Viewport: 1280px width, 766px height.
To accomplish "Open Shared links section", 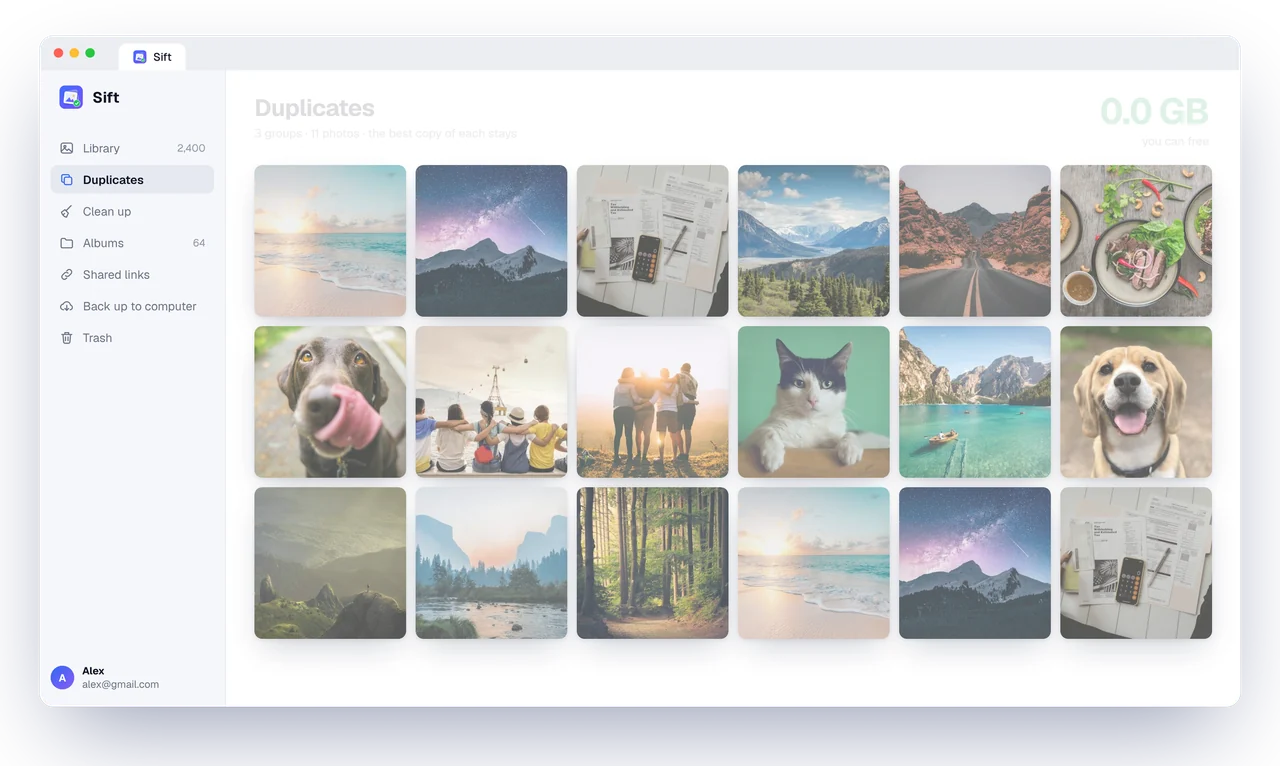I will pos(132,275).
